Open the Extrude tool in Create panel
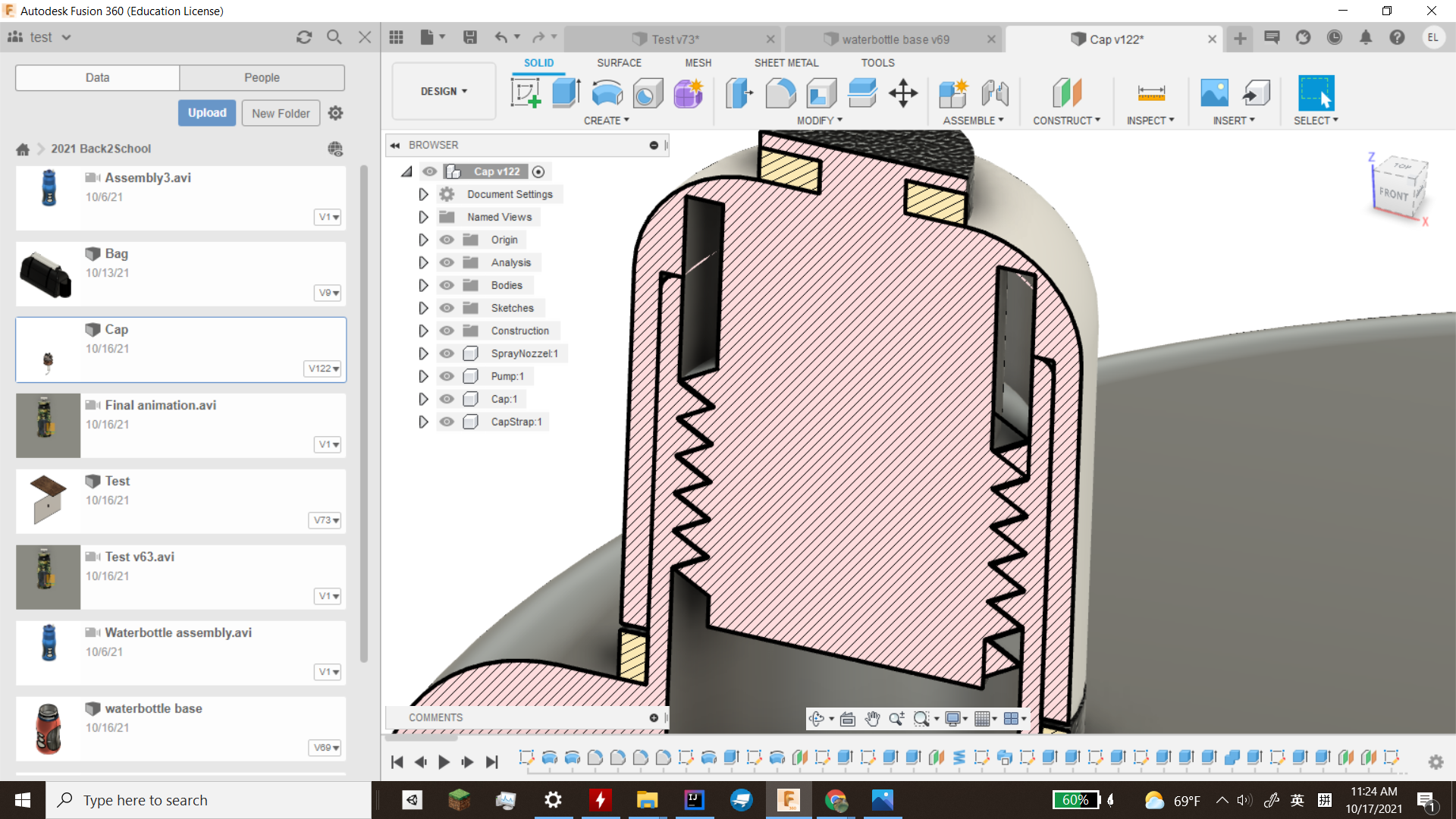Screen dimensions: 1456x819 pos(566,93)
